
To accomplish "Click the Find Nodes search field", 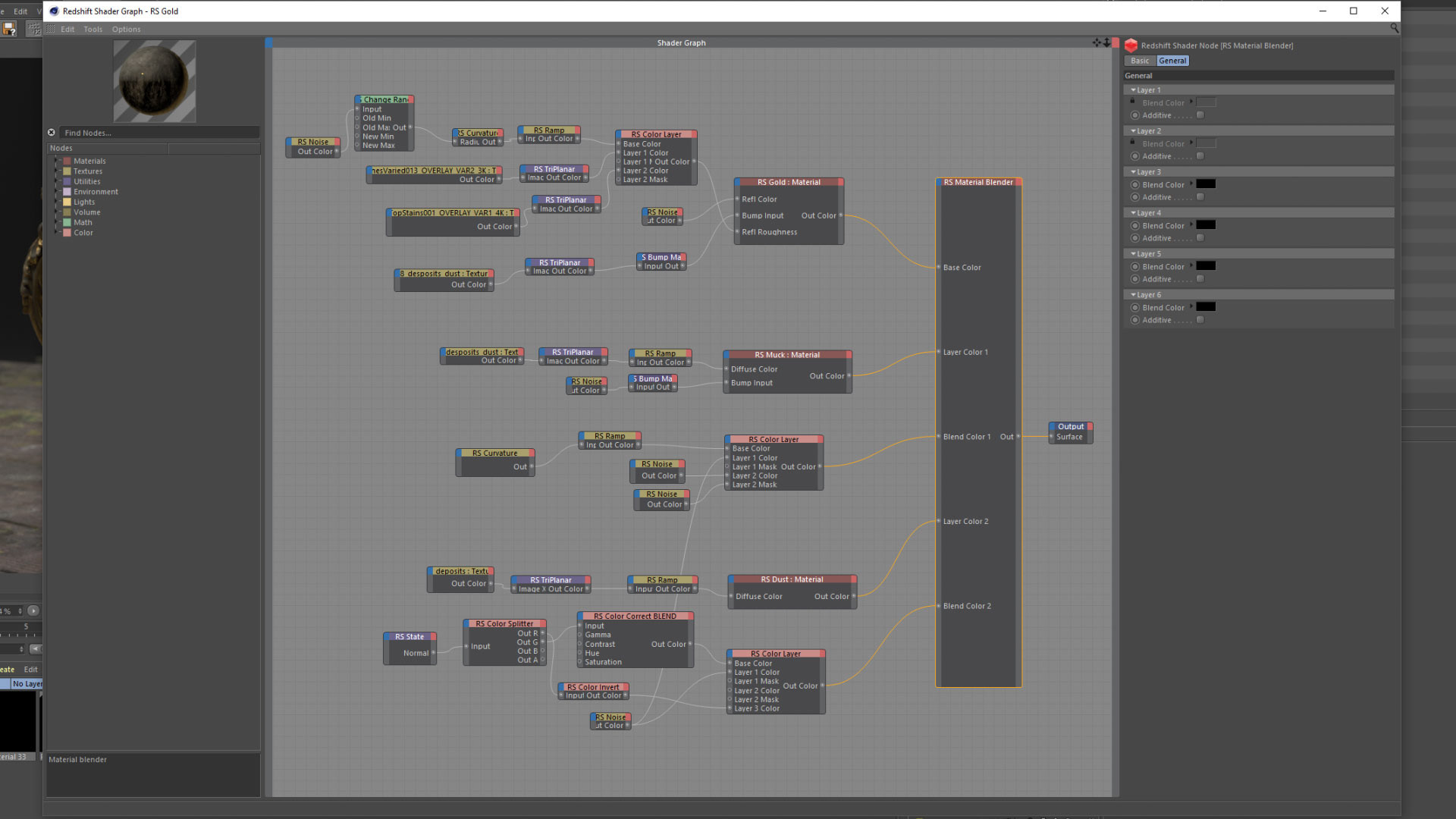I will tap(159, 133).
